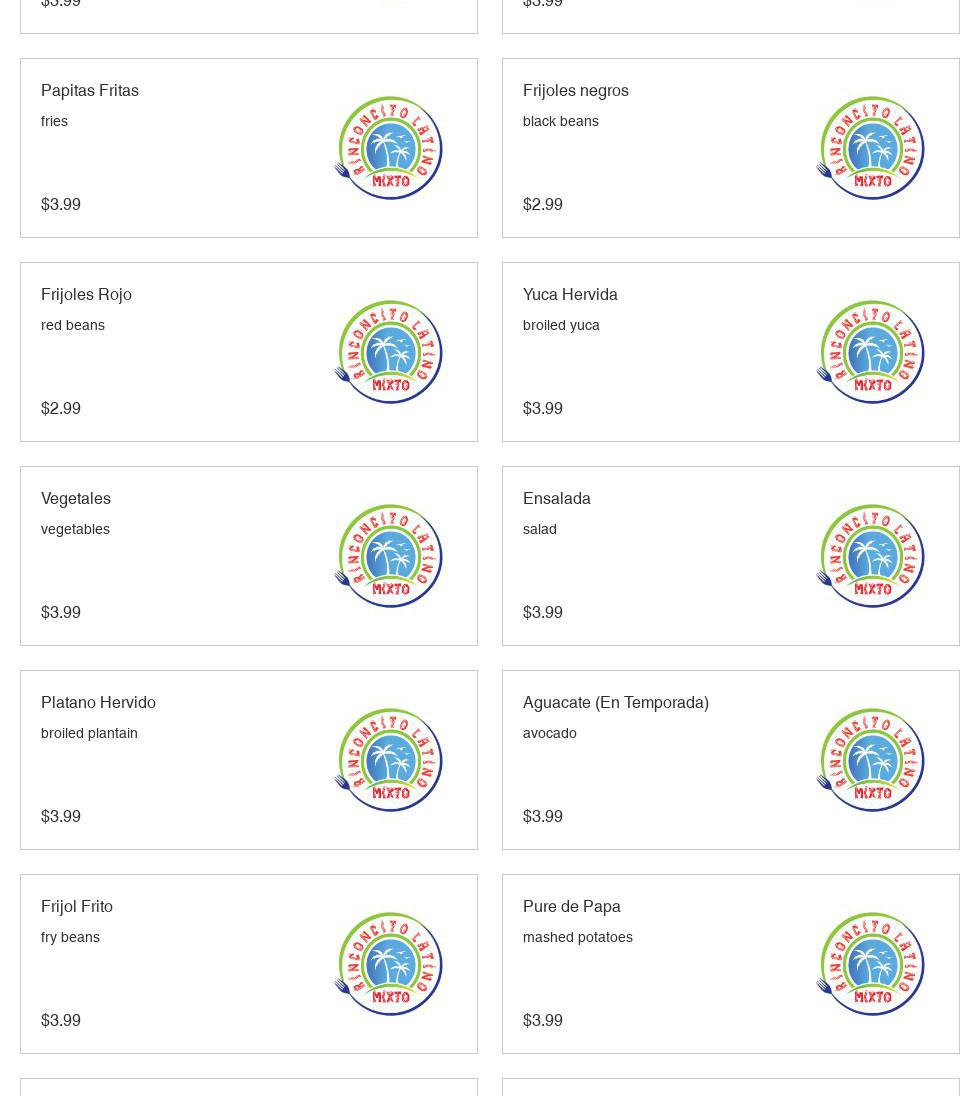The height and width of the screenshot is (1096, 965).
Task: Click the Vegetales item title
Action: (76, 498)
